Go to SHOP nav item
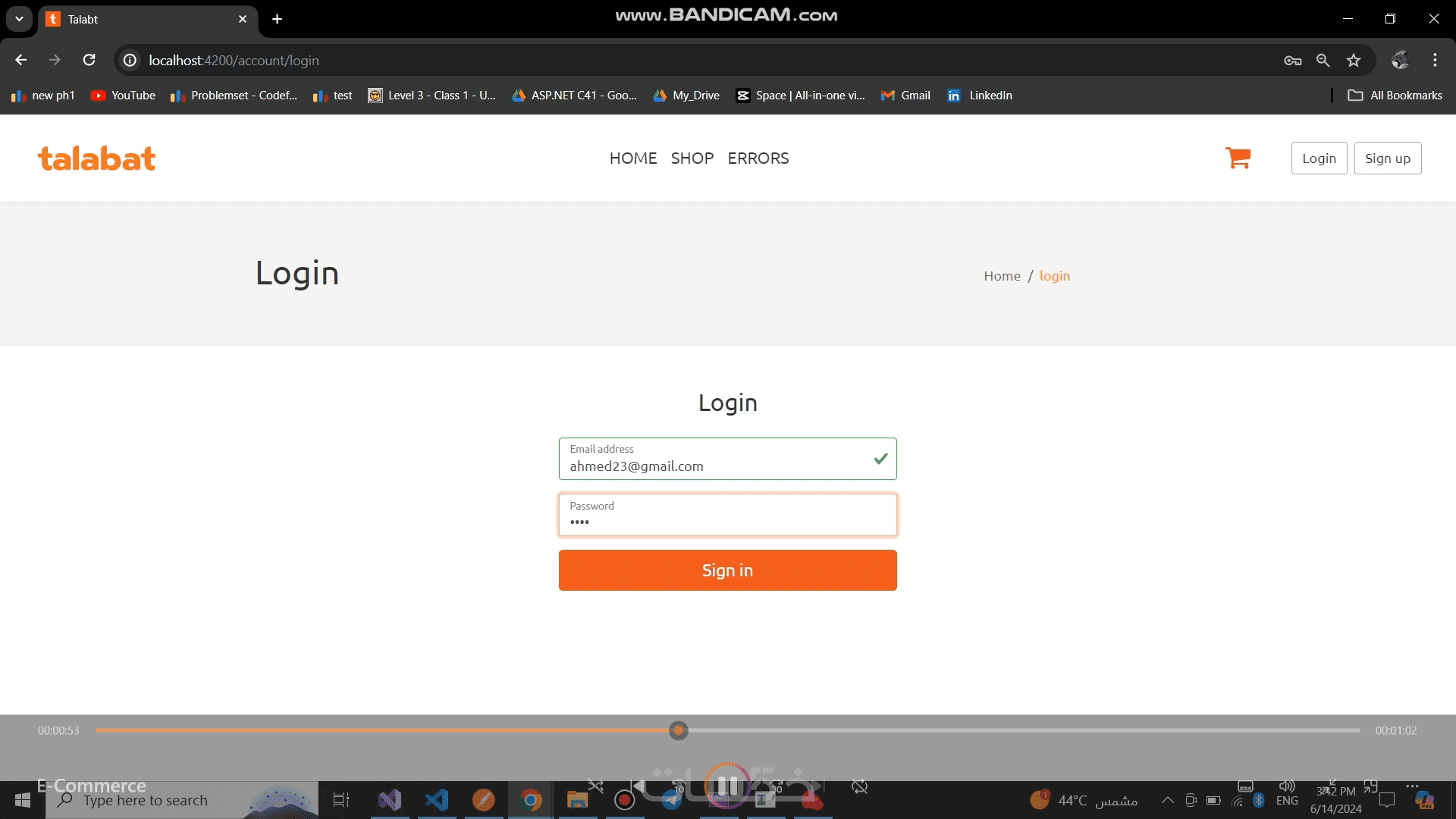This screenshot has width=1456, height=819. [692, 158]
